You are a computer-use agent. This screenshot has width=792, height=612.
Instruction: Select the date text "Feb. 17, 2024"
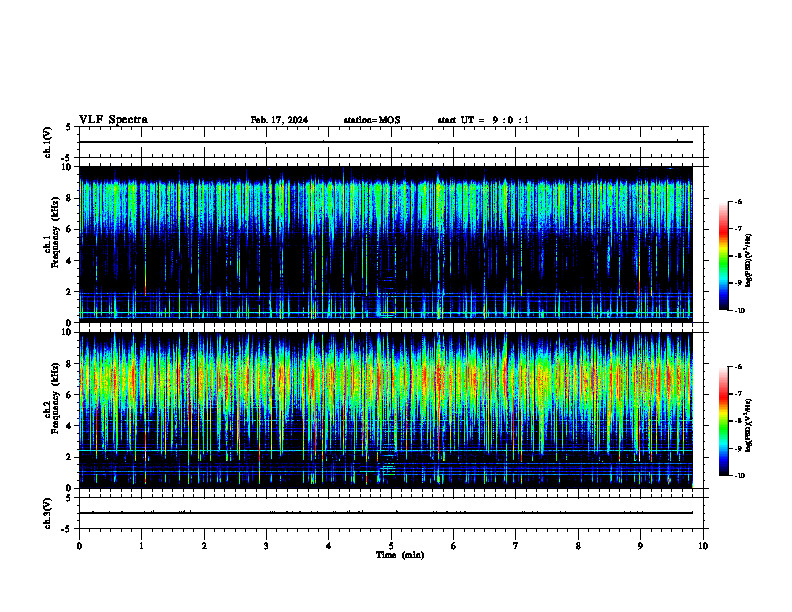click(279, 120)
